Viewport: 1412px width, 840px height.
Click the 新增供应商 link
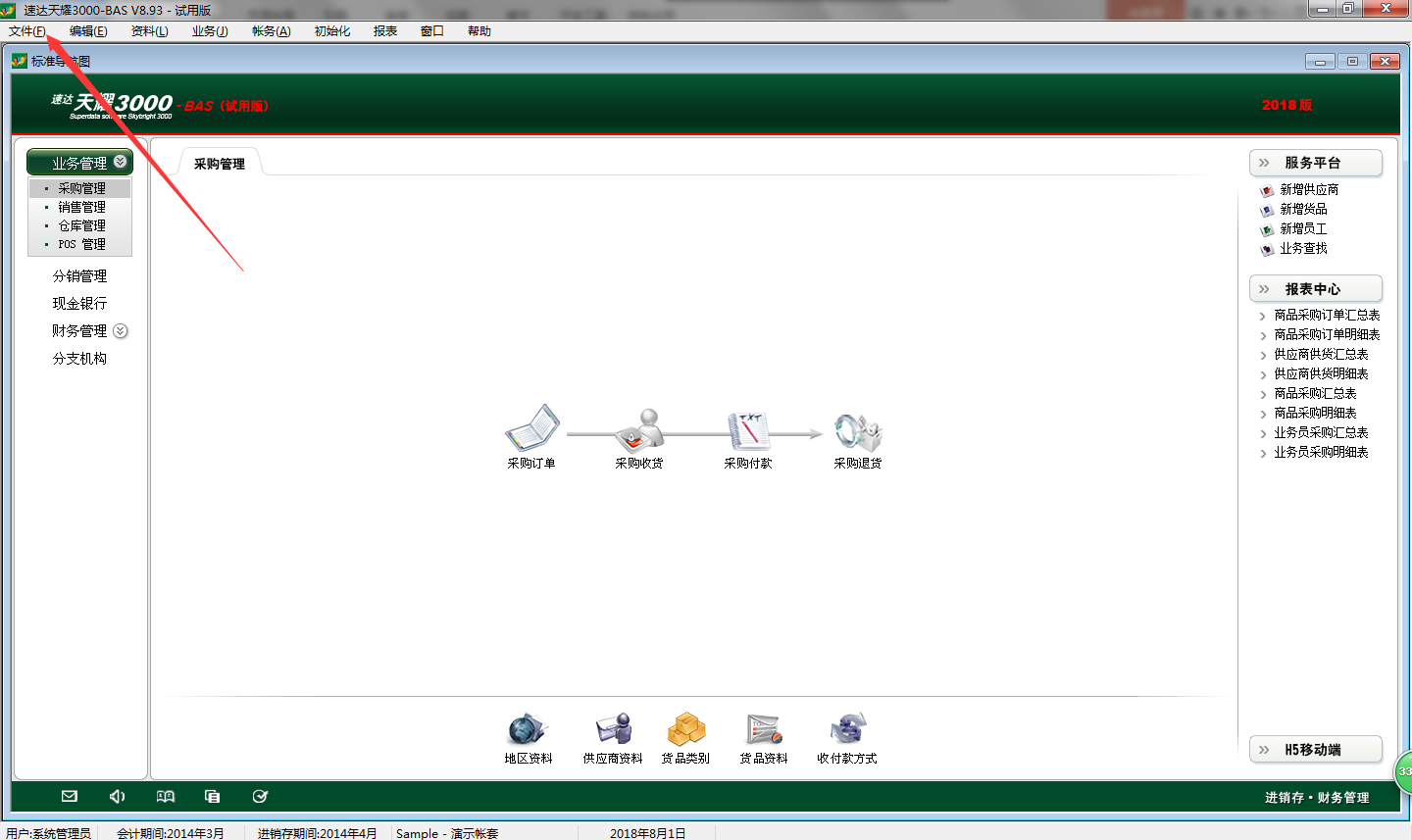1308,190
